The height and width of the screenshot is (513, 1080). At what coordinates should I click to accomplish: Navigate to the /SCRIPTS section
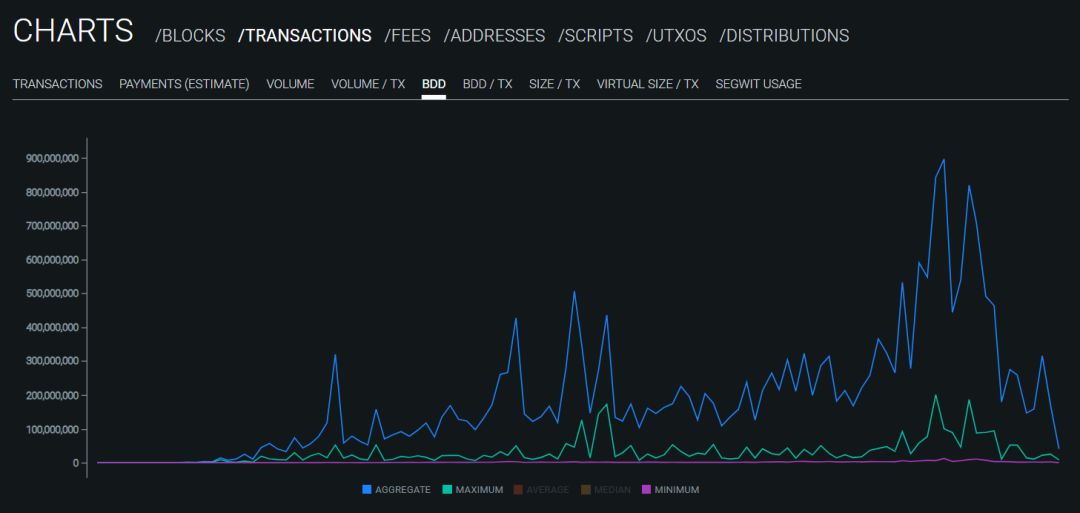click(x=595, y=35)
